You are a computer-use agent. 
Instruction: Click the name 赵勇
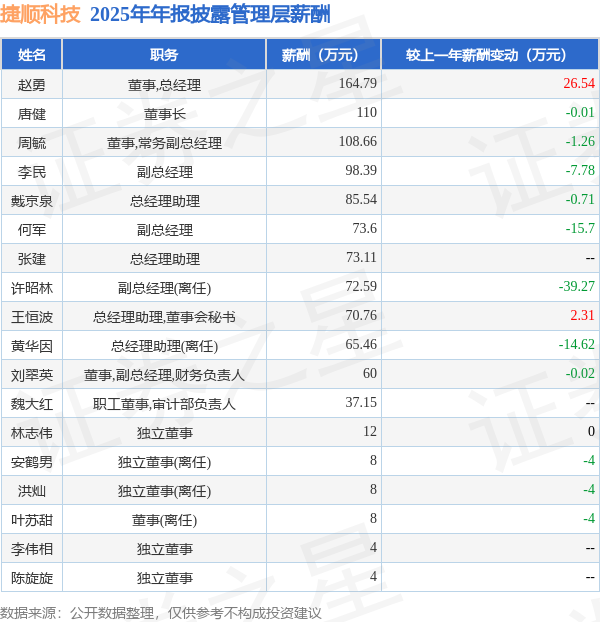[32, 84]
